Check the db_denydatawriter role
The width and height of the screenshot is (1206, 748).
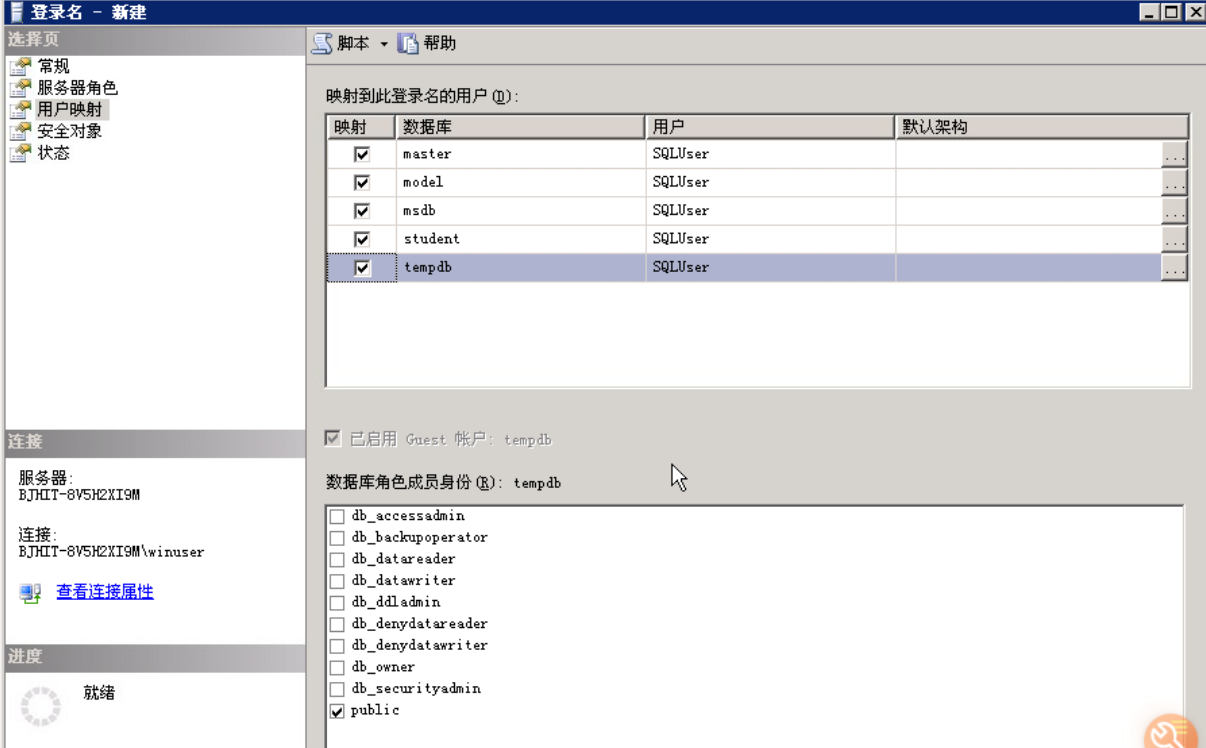[337, 646]
